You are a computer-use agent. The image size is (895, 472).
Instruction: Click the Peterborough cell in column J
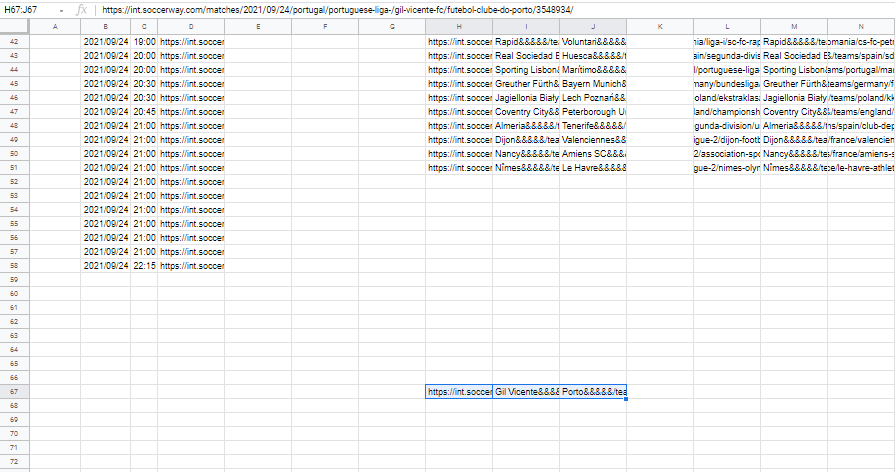click(x=593, y=112)
